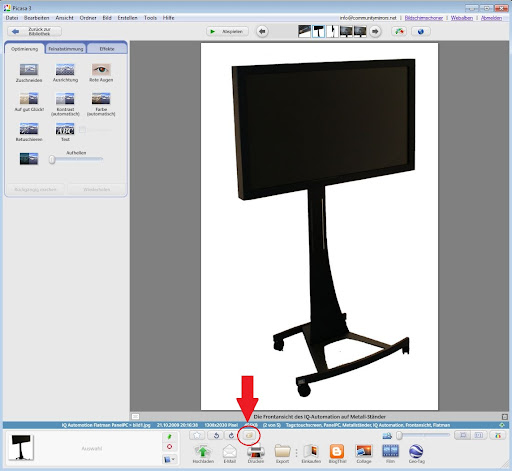
Task: Open the Erstellen menu
Action: click(127, 18)
